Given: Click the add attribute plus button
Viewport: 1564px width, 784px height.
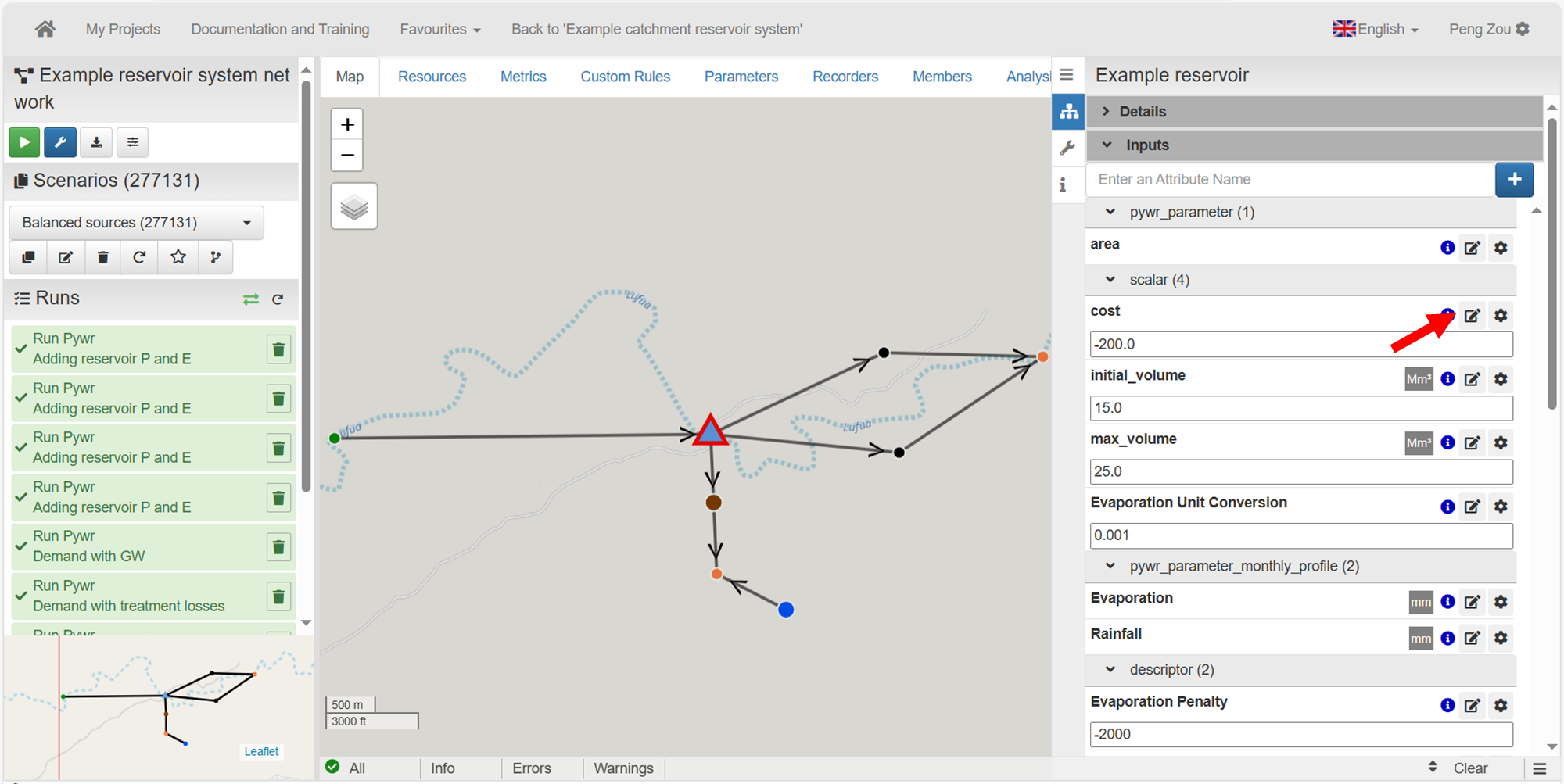Looking at the screenshot, I should click(x=1514, y=180).
